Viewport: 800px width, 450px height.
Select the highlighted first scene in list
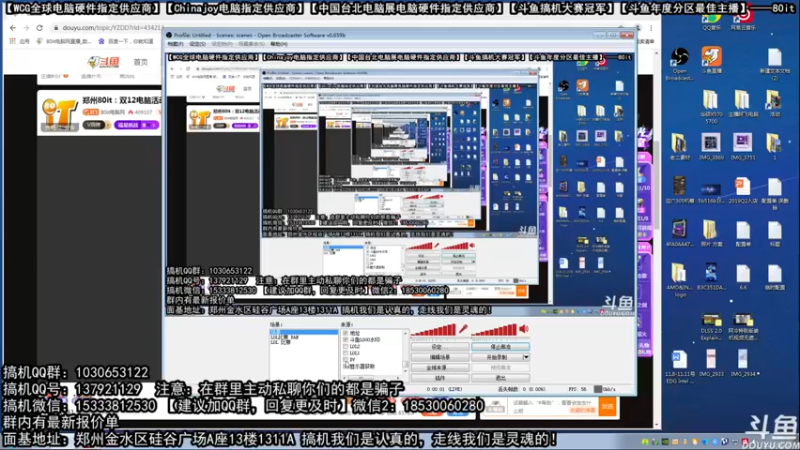[x=304, y=332]
